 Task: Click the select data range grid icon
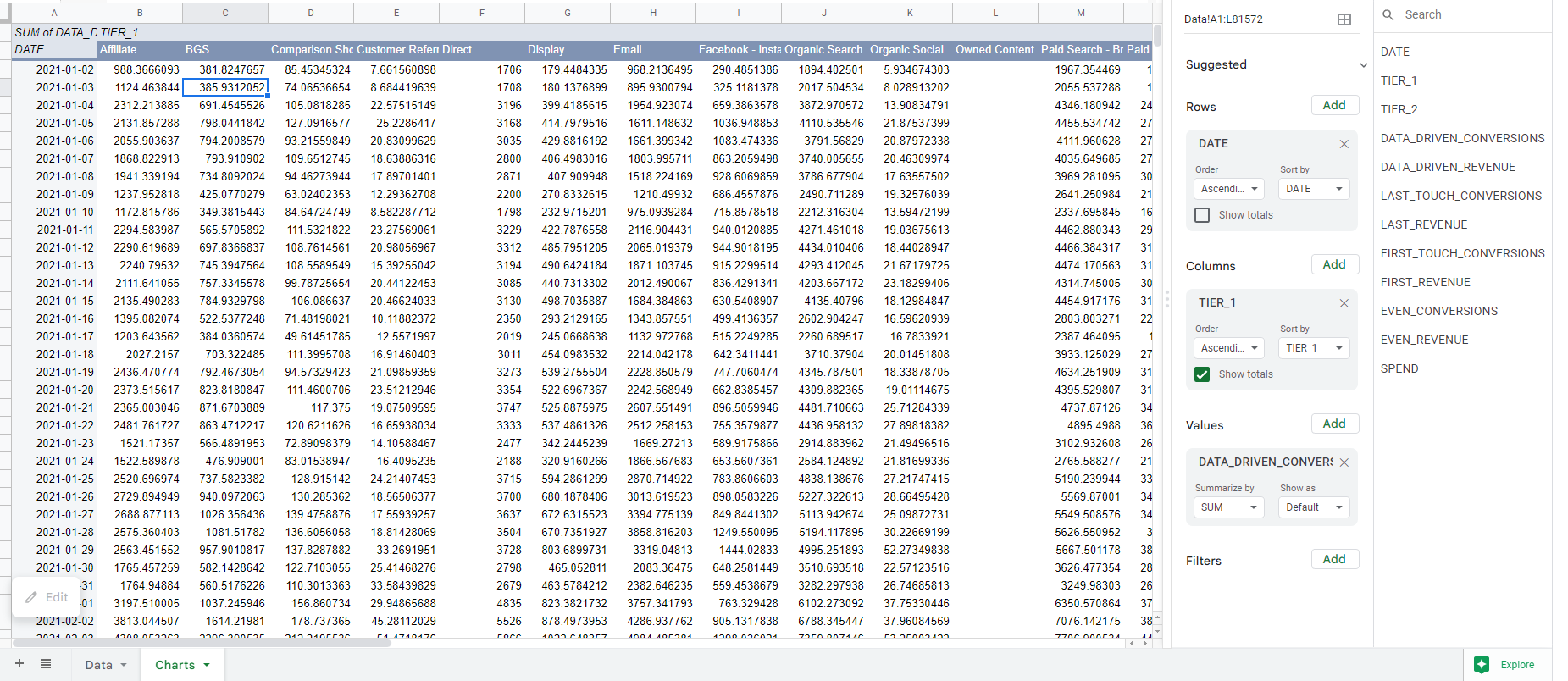pyautogui.click(x=1344, y=19)
